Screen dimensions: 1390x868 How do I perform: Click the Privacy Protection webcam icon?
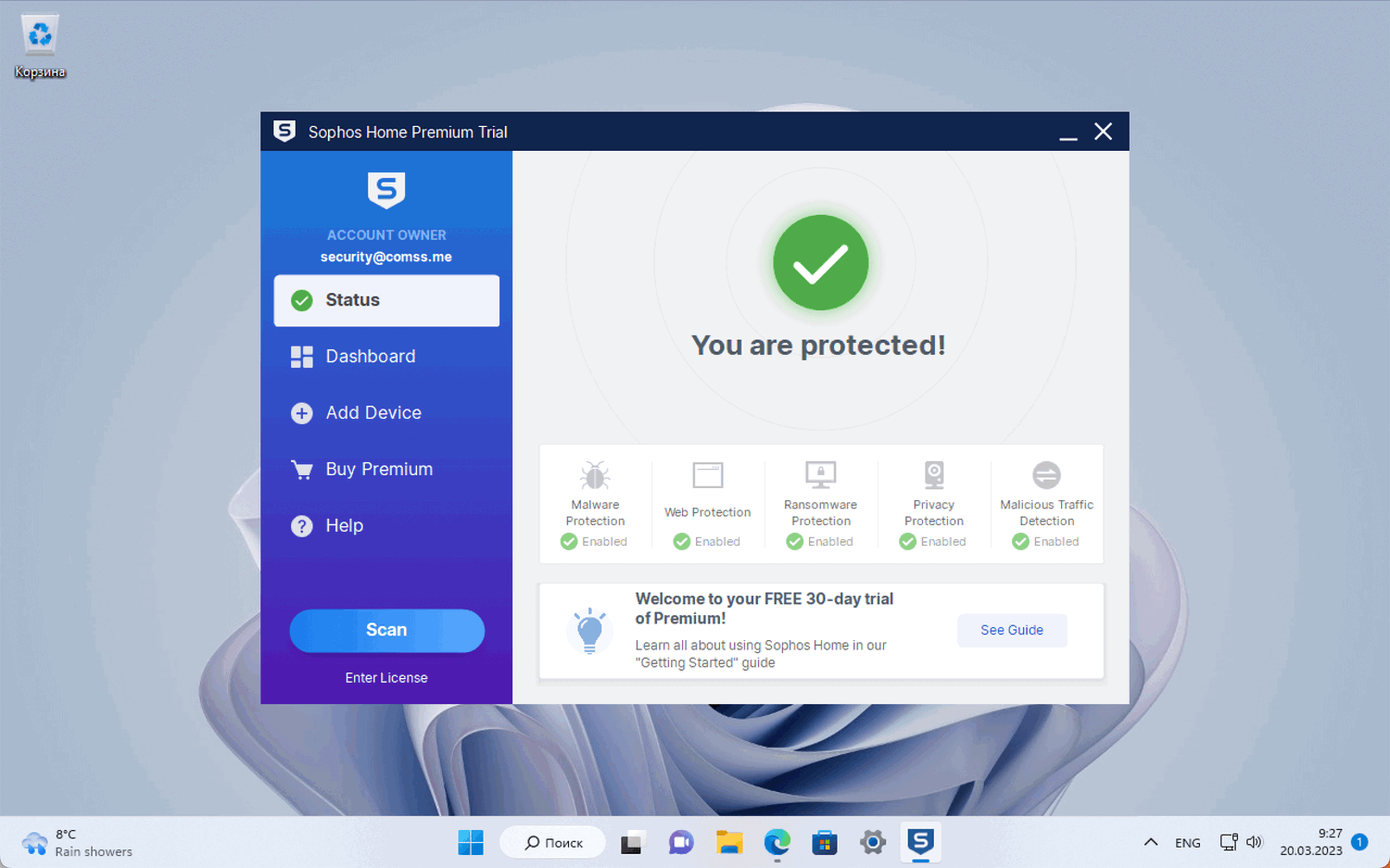[934, 475]
